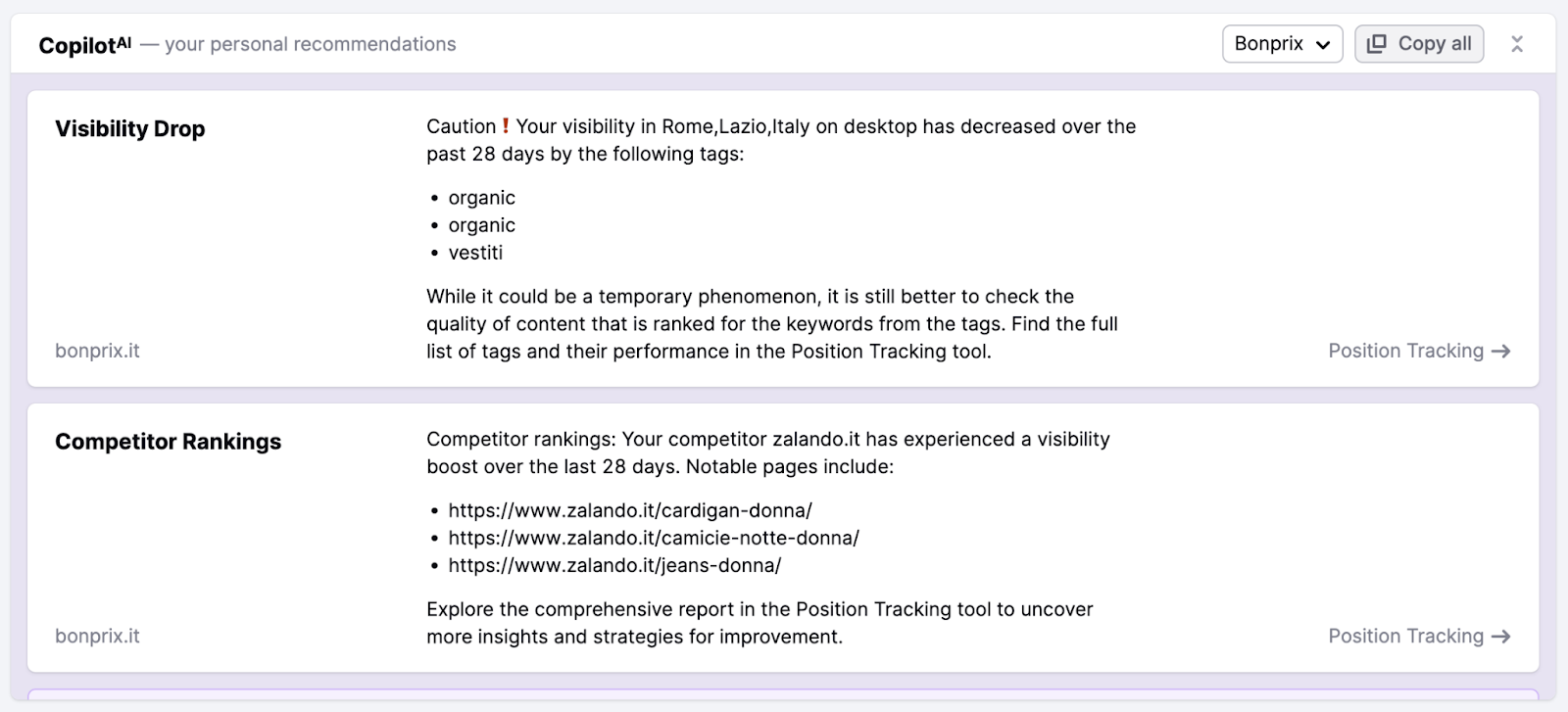Viewport: 1568px width, 712px height.
Task: Open the zalando cardigan-donna URL
Action: (x=630, y=510)
